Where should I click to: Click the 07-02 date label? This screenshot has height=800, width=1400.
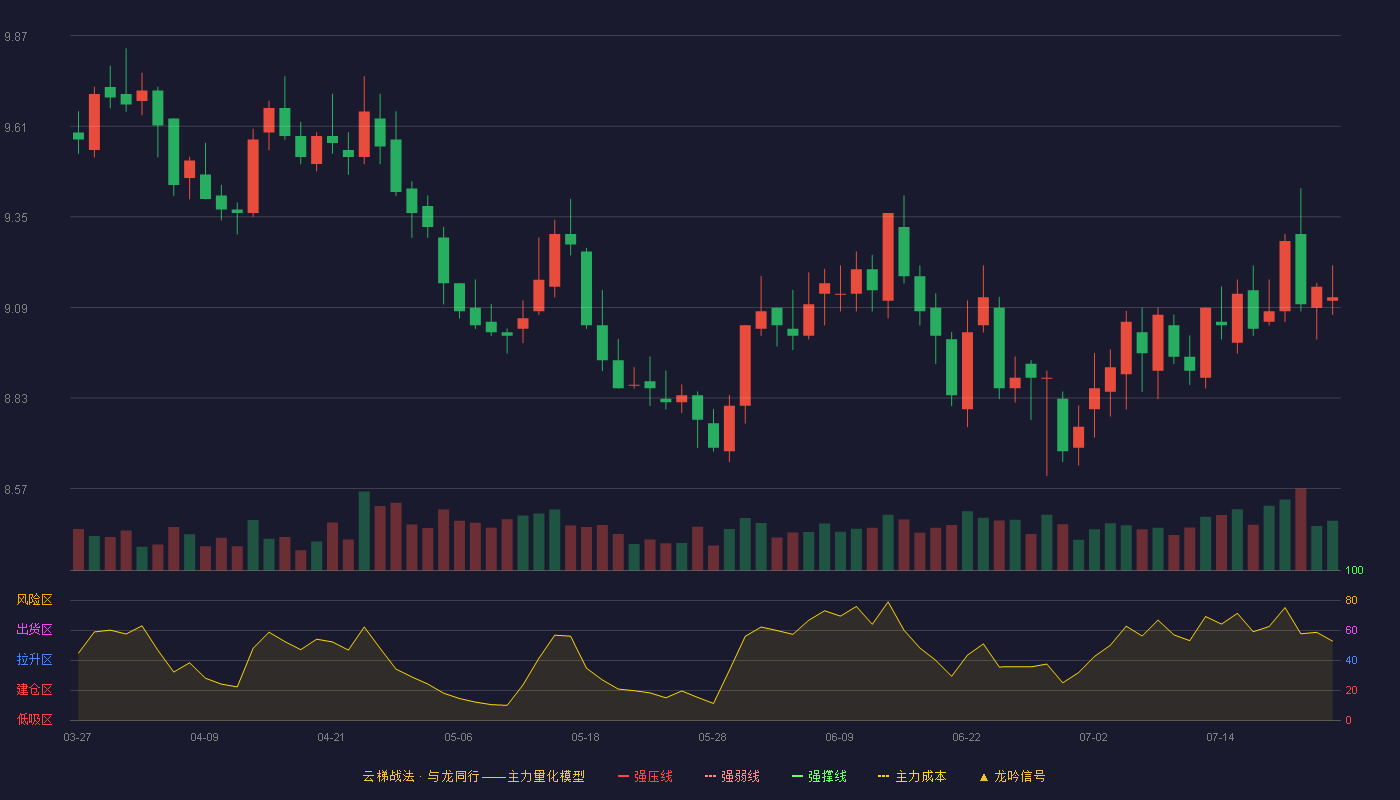point(1093,737)
